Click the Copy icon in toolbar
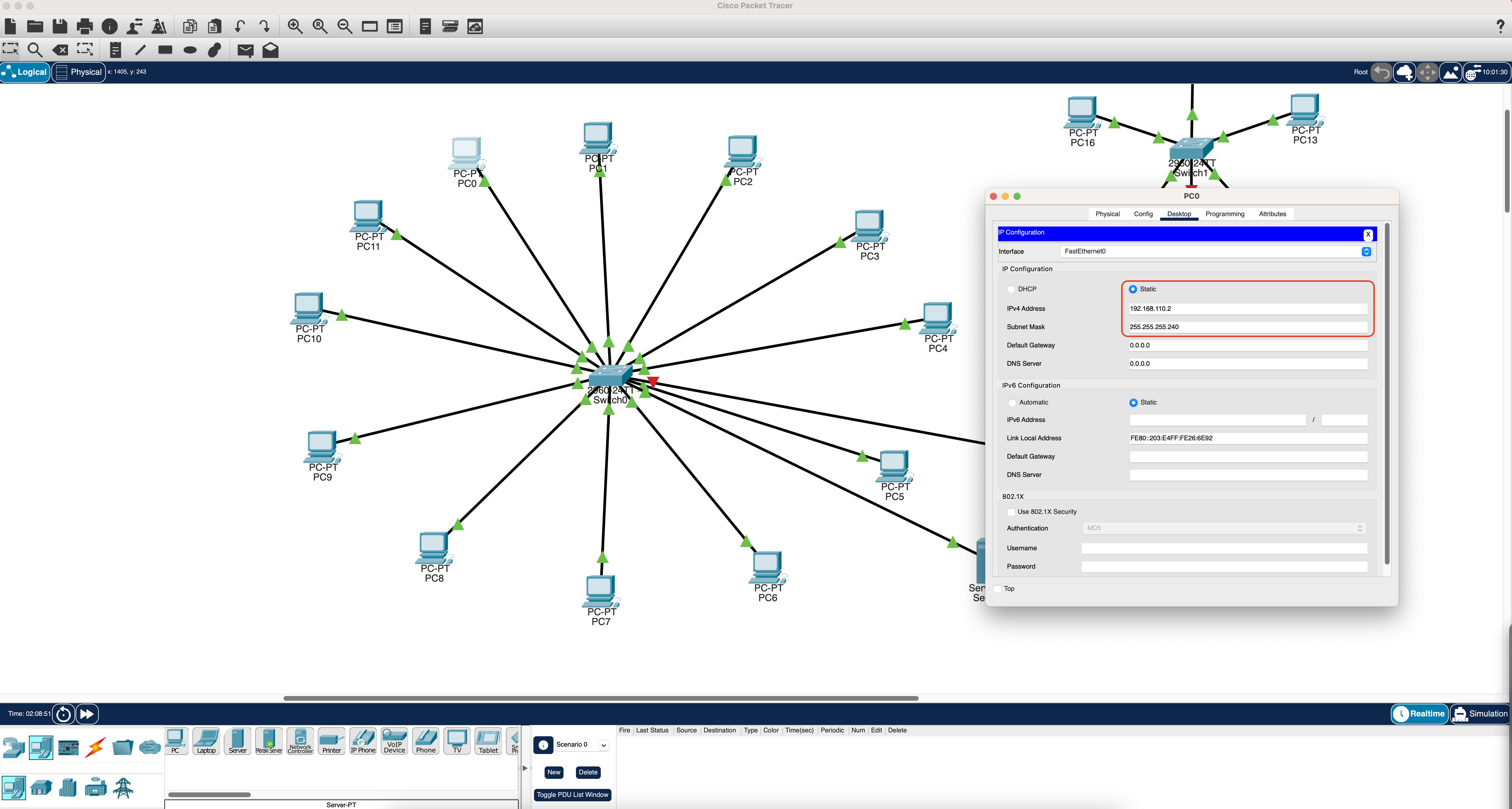Viewport: 1512px width, 809px height. pyautogui.click(x=190, y=26)
